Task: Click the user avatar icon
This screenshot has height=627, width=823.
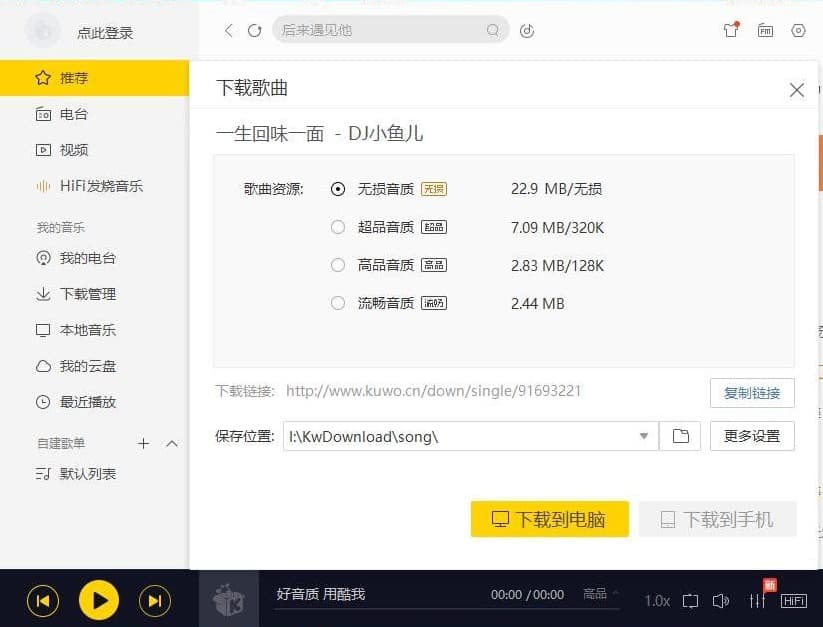Action: click(x=43, y=31)
